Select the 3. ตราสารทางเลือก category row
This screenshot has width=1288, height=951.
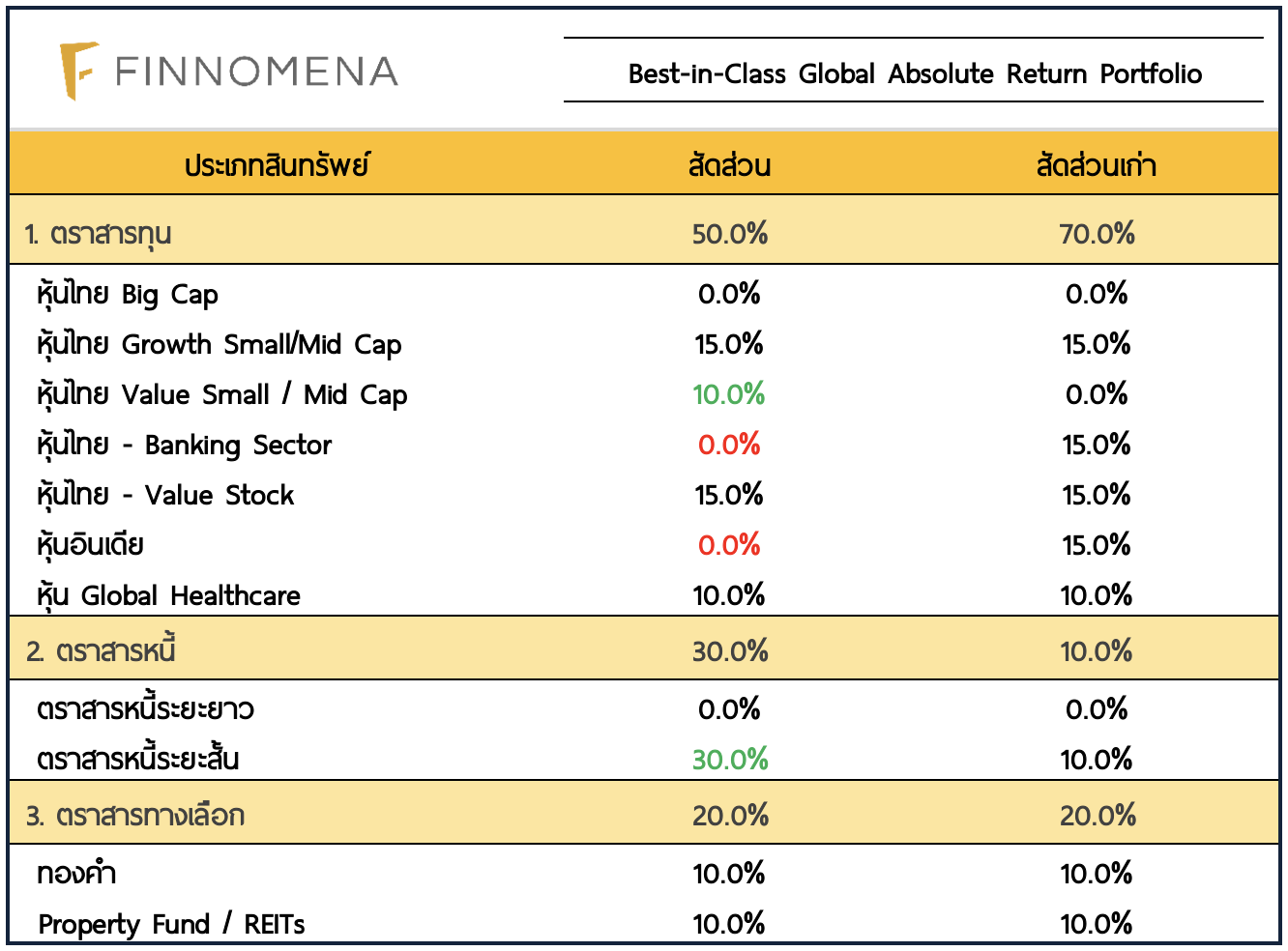click(x=135, y=815)
